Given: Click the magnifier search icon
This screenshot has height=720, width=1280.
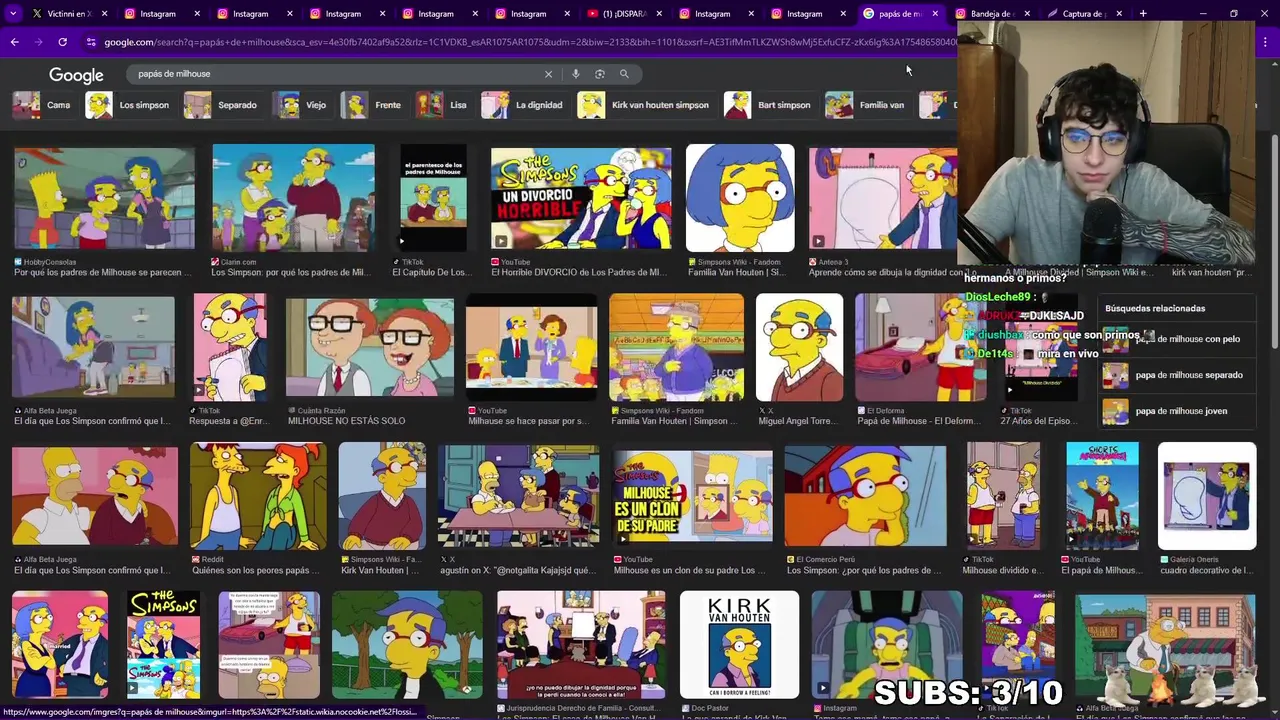Looking at the screenshot, I should tap(624, 74).
